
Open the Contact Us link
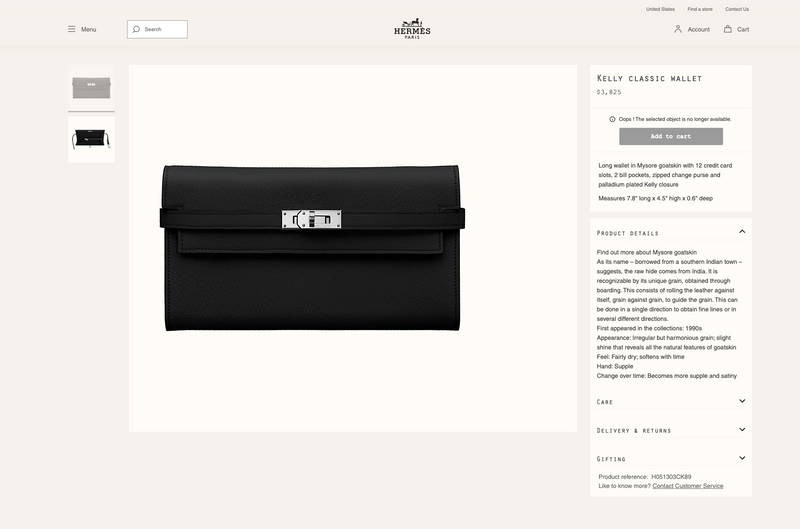coord(737,9)
